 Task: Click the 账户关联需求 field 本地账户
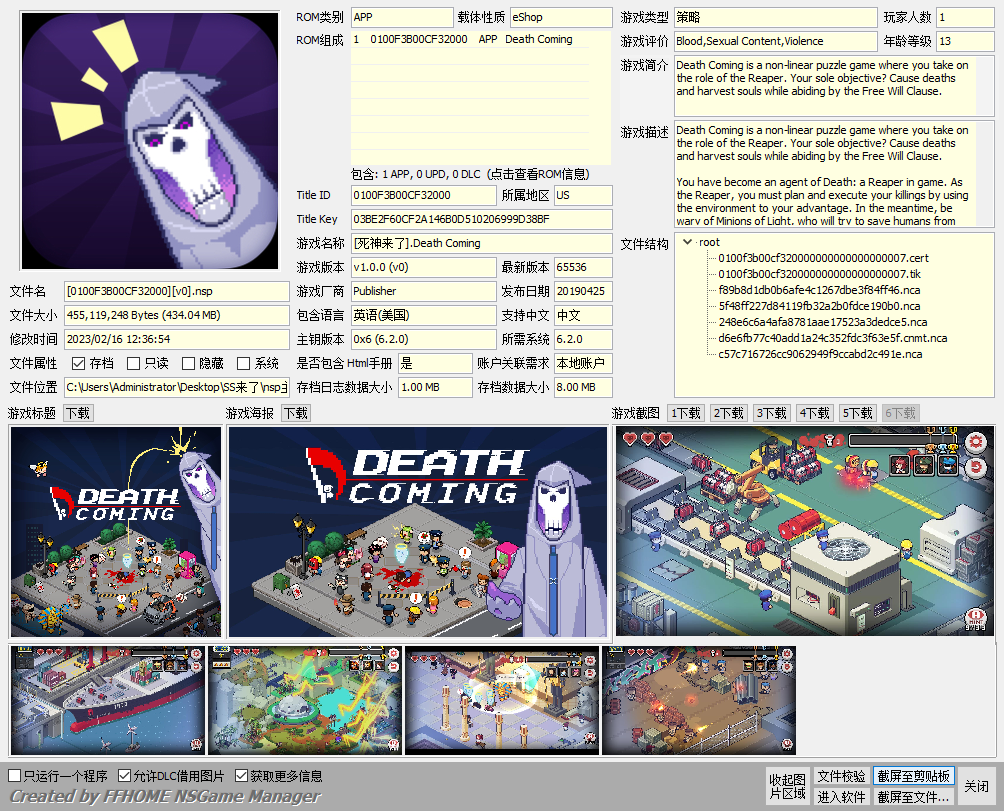coord(583,364)
